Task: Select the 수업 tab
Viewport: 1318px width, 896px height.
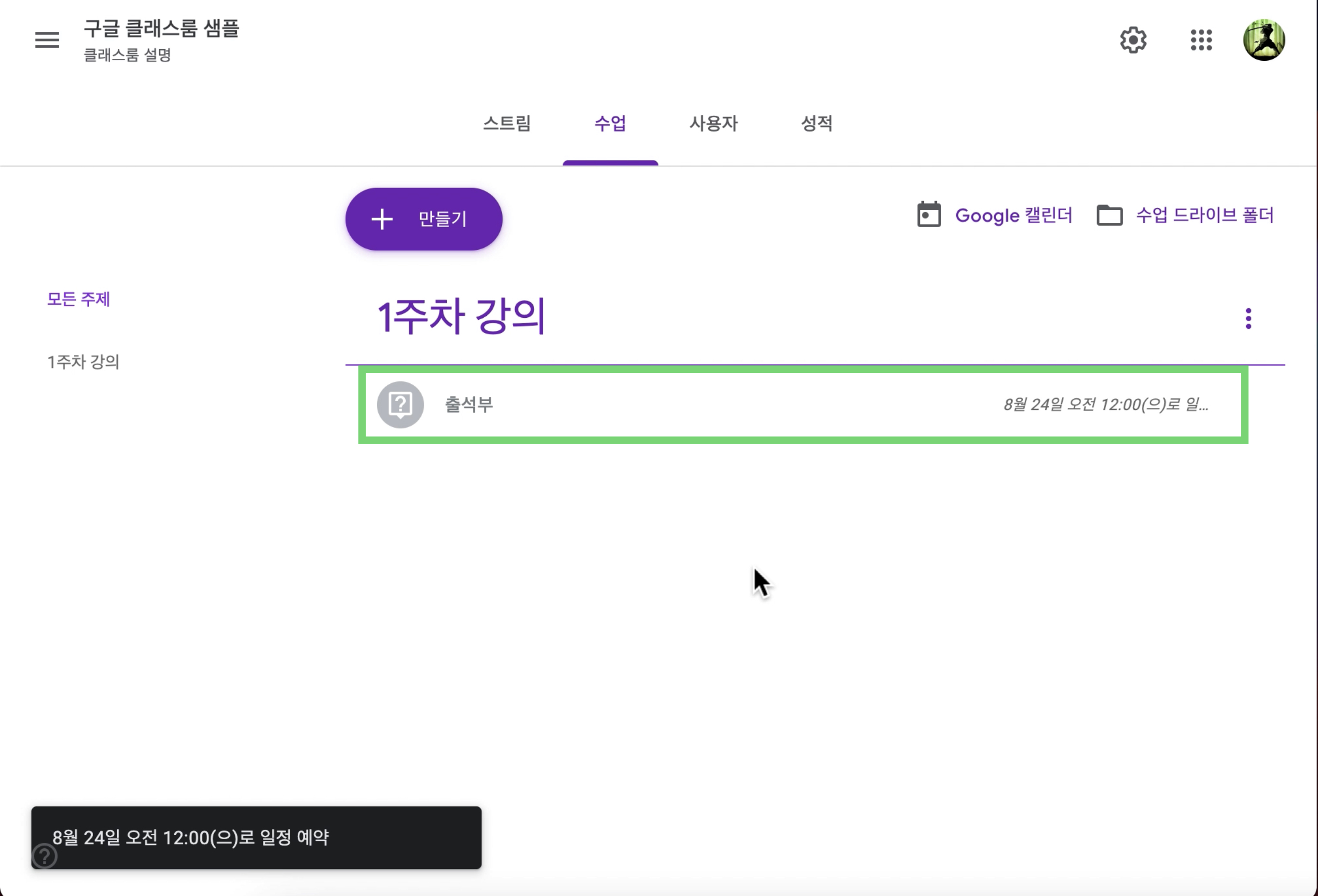Action: (610, 123)
